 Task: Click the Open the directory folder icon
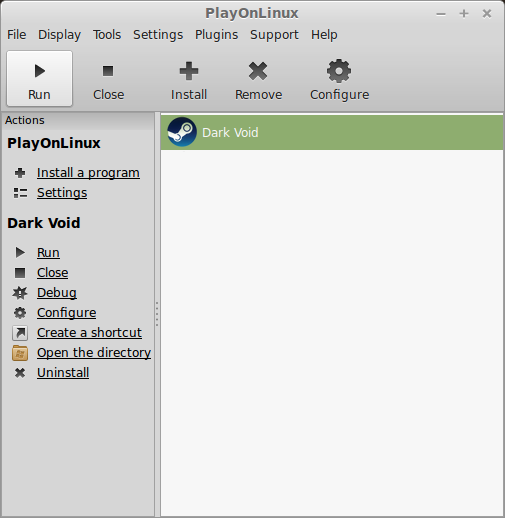tap(20, 353)
